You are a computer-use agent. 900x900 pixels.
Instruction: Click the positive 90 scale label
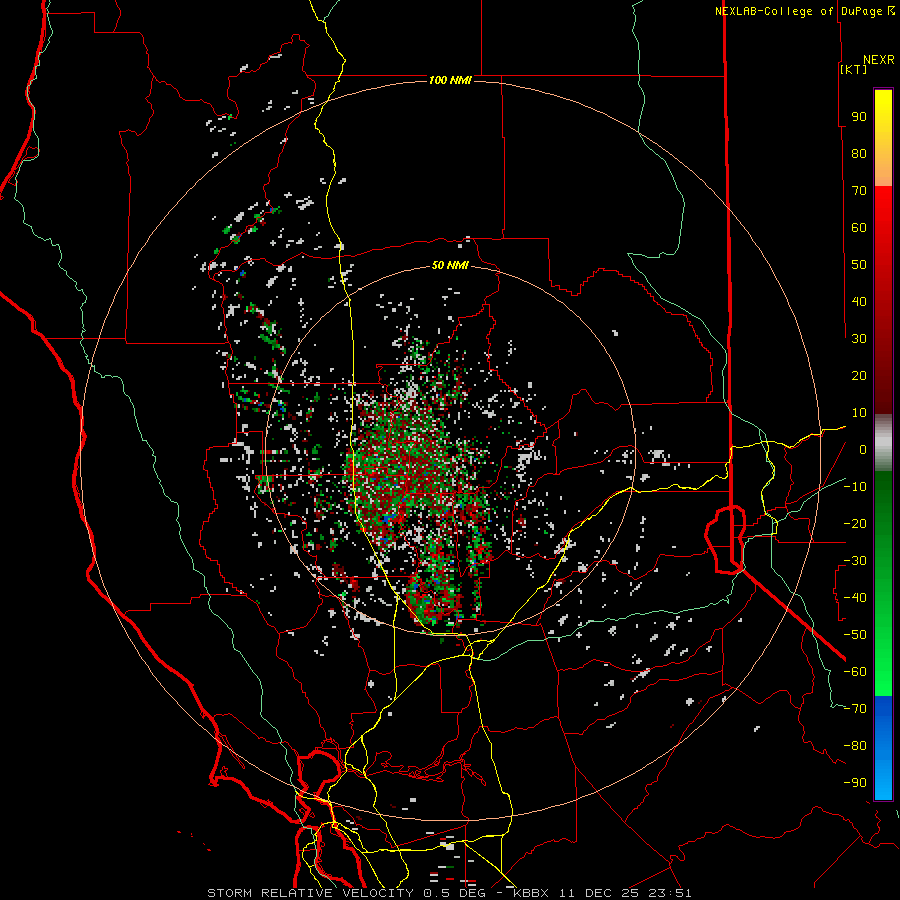pyautogui.click(x=859, y=117)
